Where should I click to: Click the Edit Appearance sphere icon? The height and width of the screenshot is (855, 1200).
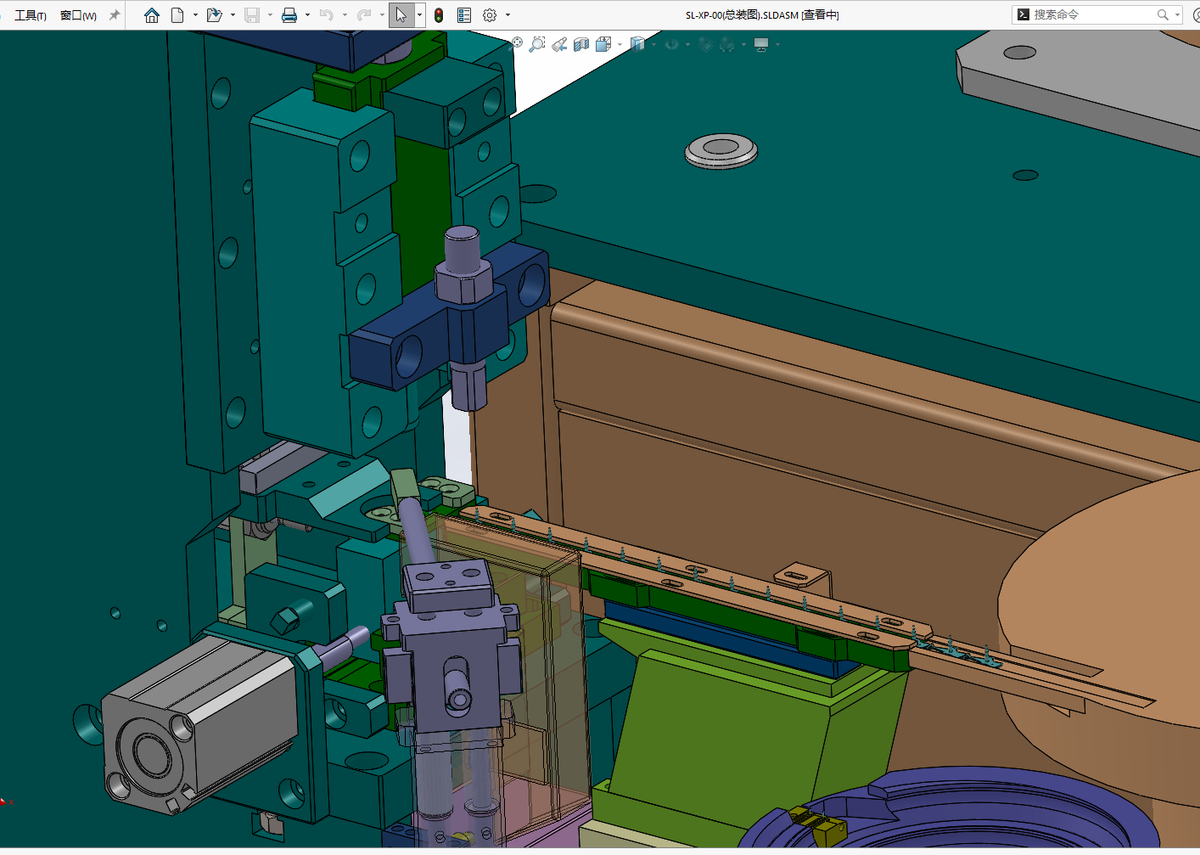point(705,44)
